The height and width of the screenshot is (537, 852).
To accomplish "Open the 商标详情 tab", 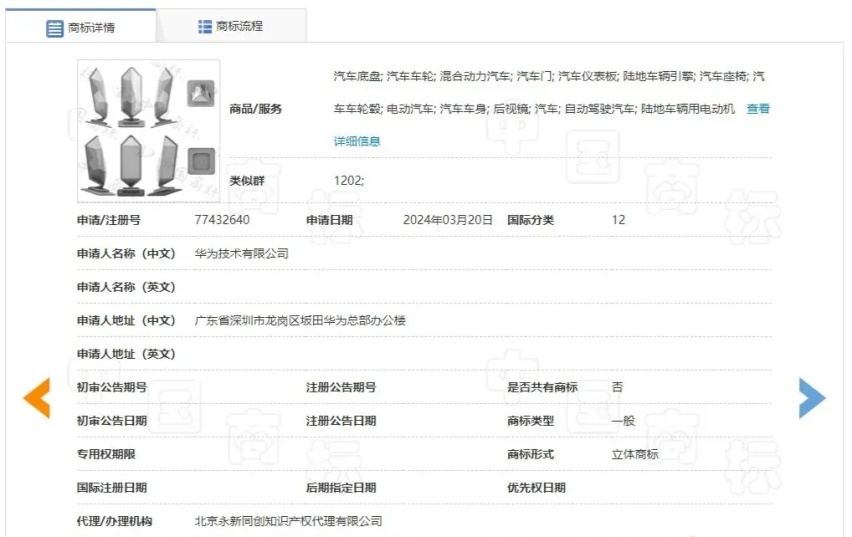I will [81, 27].
